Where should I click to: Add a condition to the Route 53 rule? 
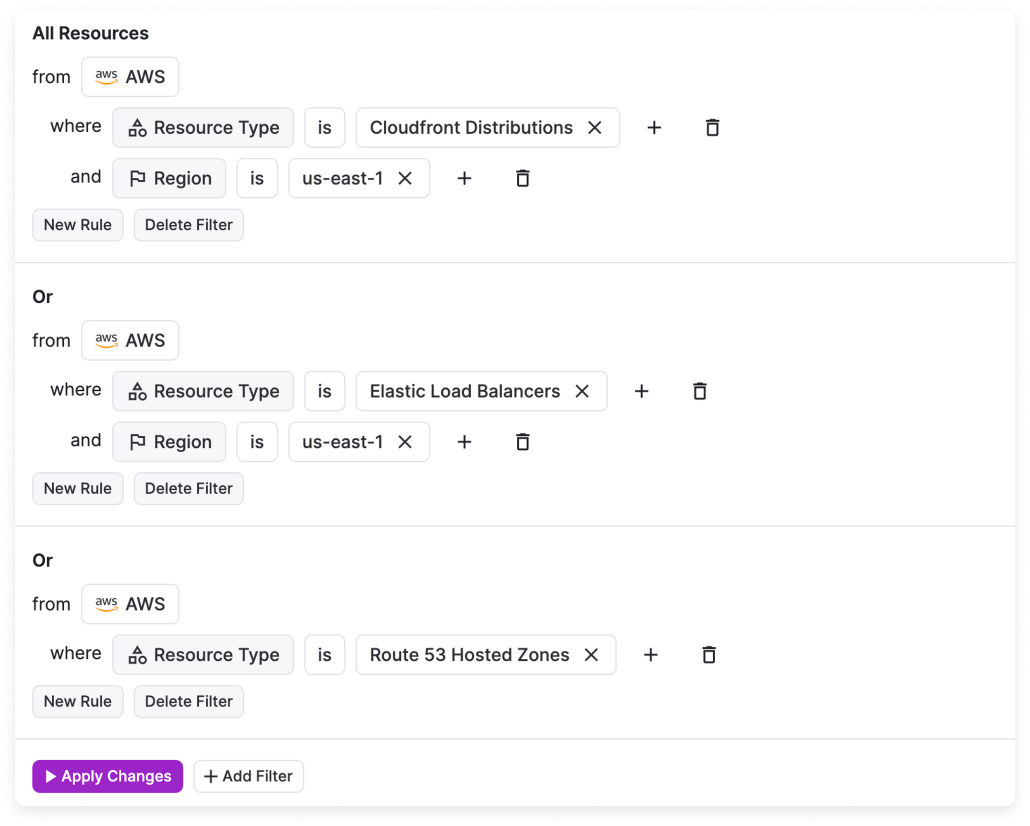[650, 654]
